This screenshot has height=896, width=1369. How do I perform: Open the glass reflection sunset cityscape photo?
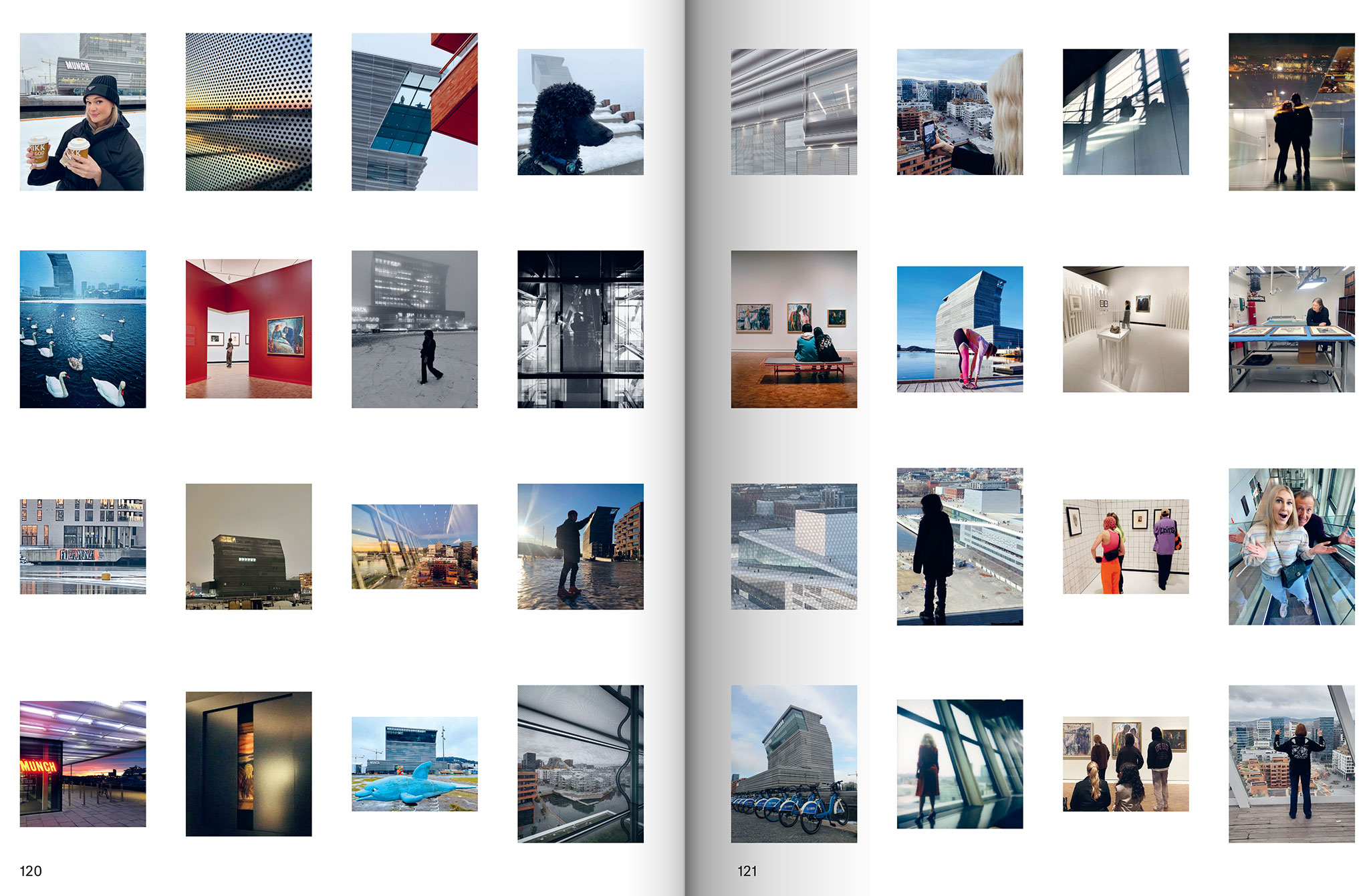pyautogui.click(x=414, y=547)
